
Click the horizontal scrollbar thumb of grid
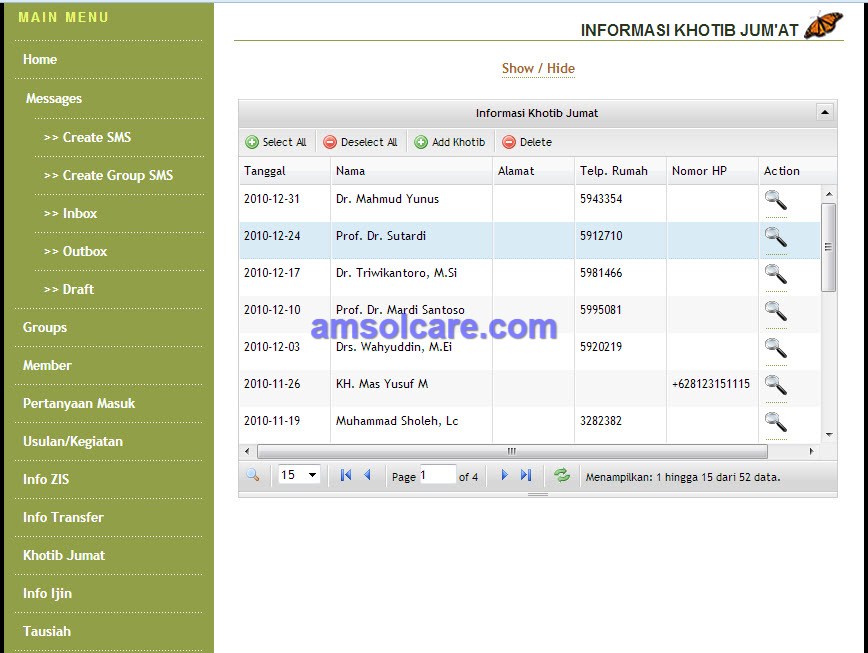click(512, 451)
